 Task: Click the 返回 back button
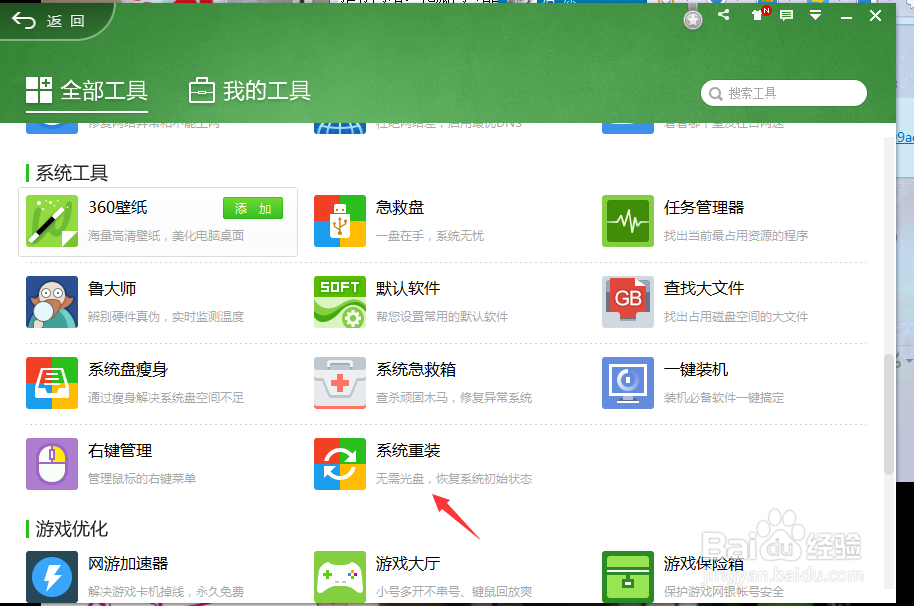click(48, 21)
